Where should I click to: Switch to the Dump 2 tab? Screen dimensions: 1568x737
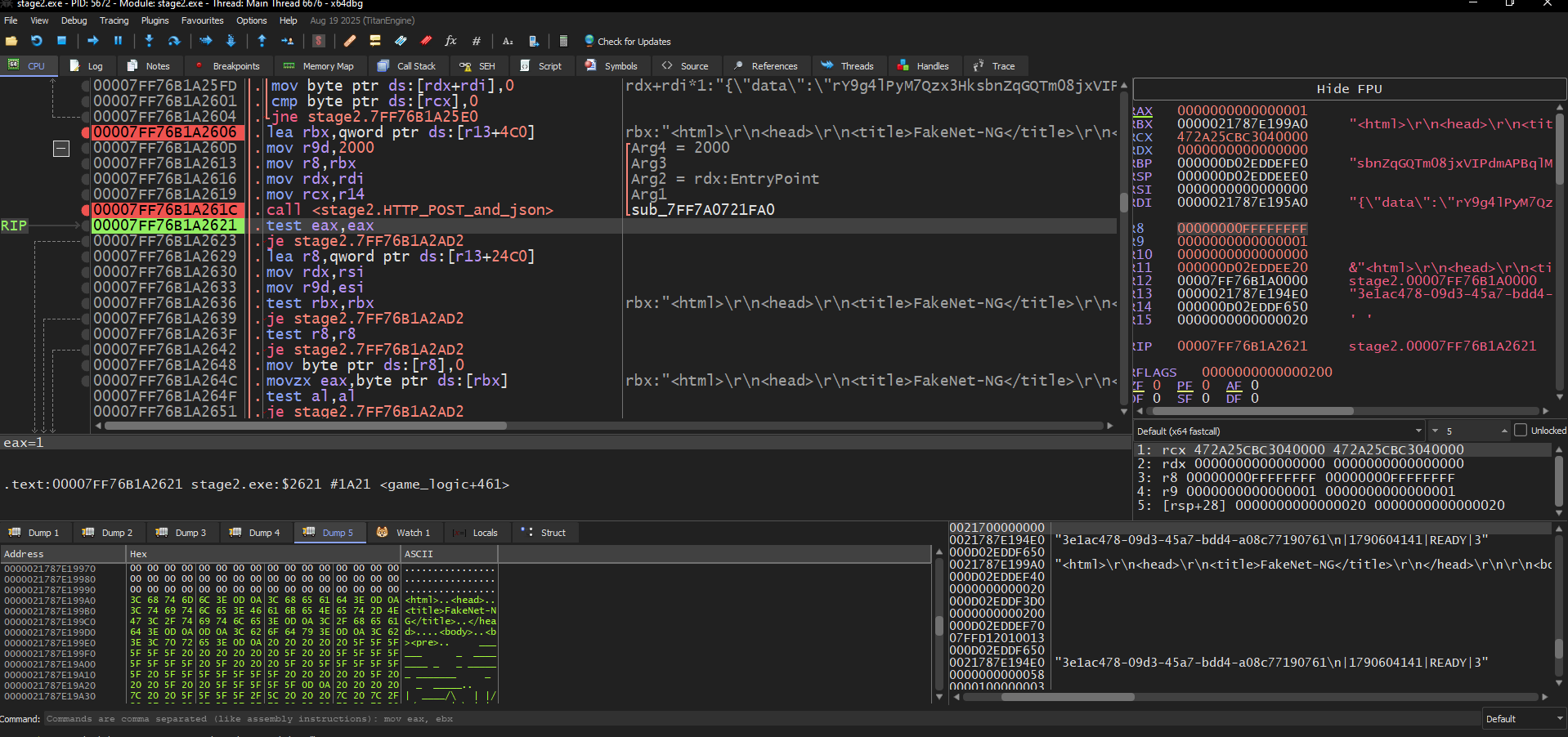110,533
